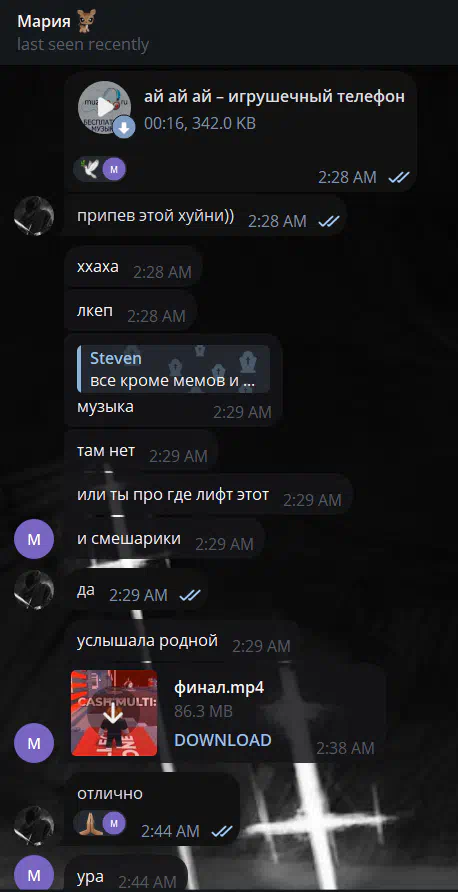Select the message или ты про где лифт этот
The image size is (458, 892).
[x=209, y=495]
